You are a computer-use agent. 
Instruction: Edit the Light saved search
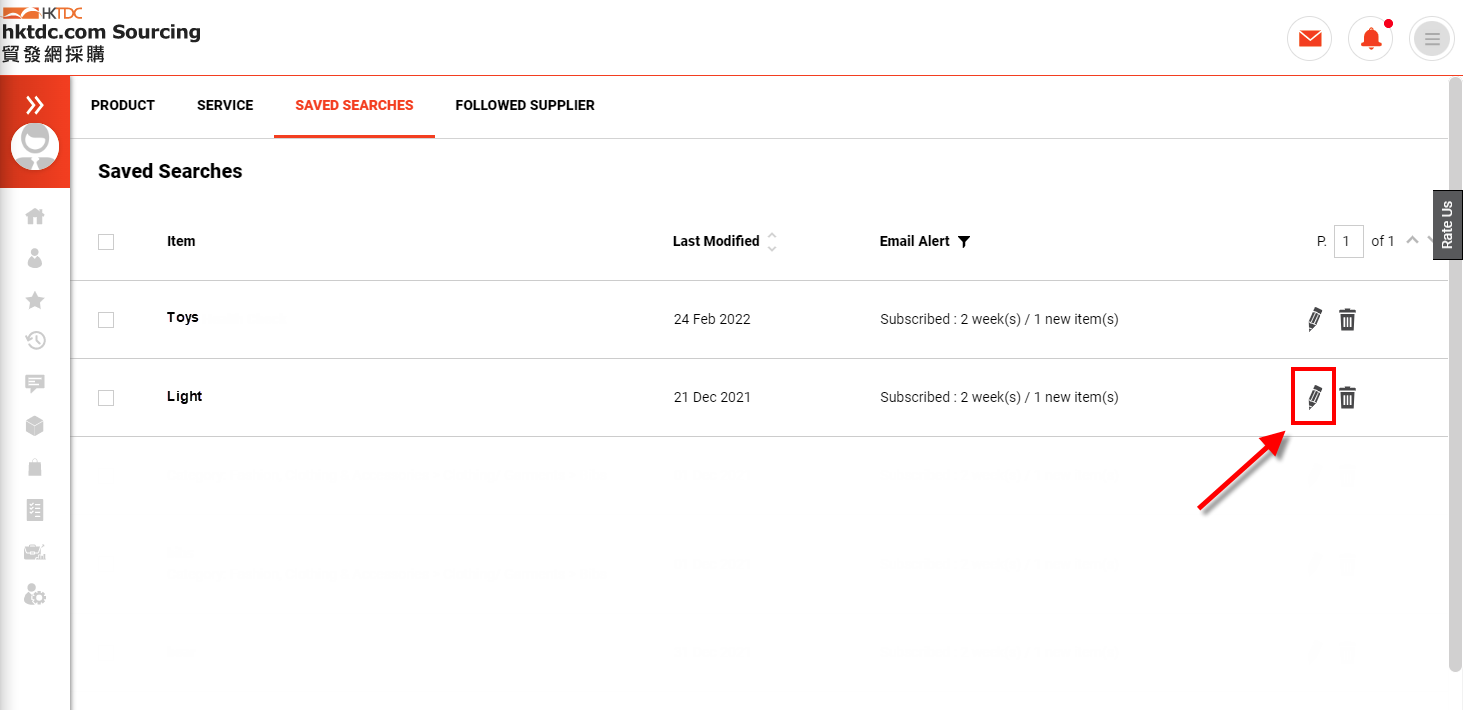tap(1314, 397)
